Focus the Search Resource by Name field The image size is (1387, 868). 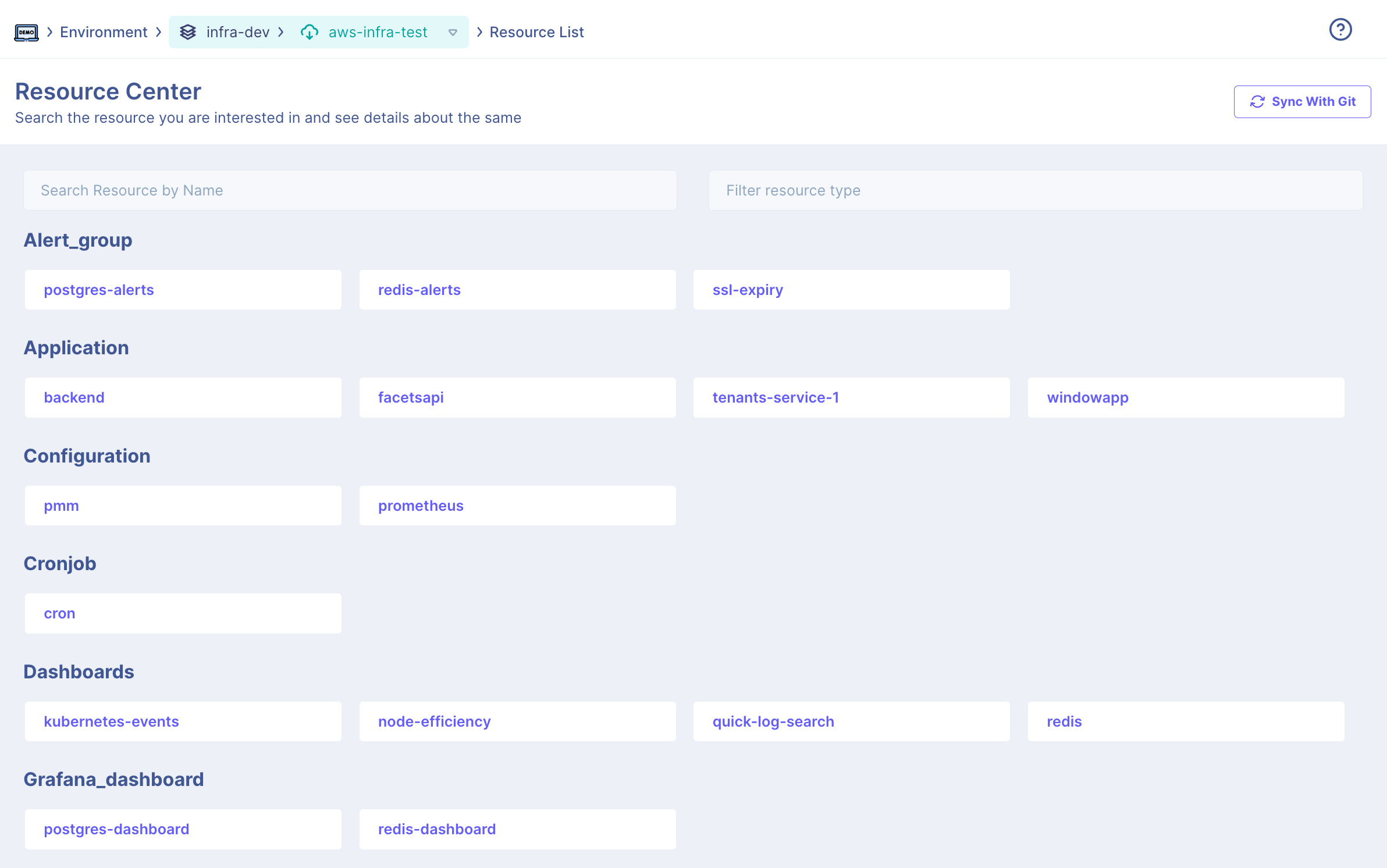[350, 190]
